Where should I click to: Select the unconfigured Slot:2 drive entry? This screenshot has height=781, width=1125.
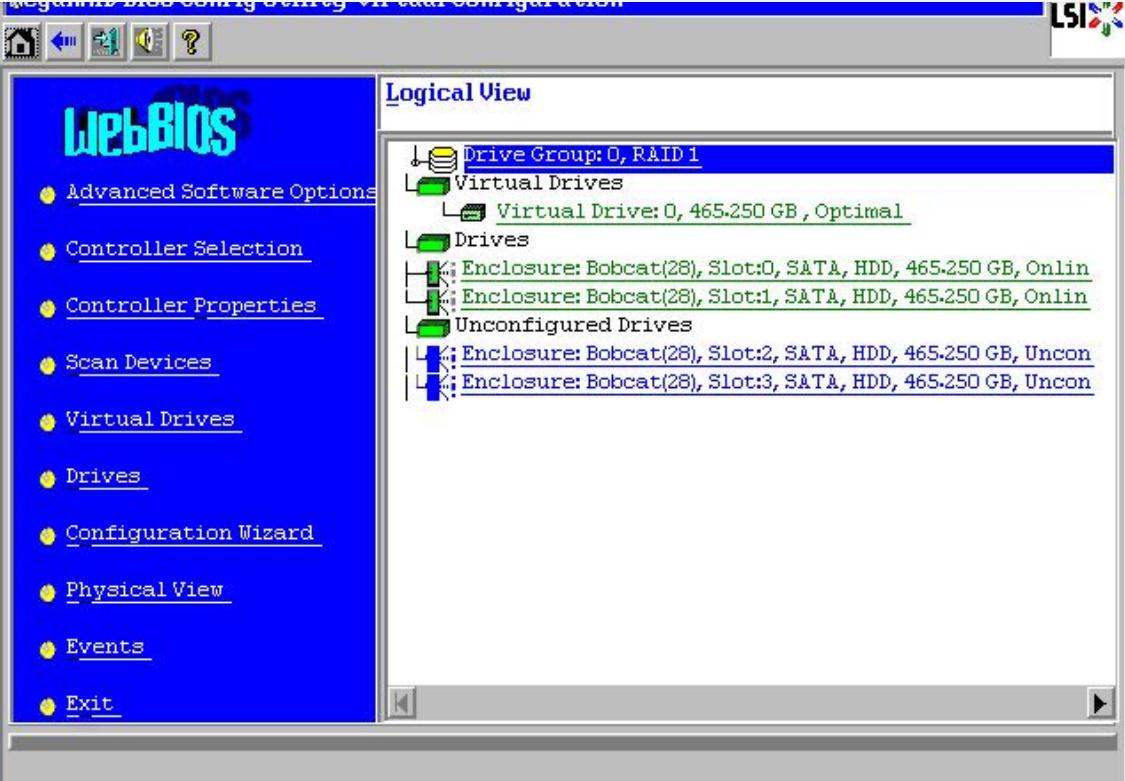(776, 354)
